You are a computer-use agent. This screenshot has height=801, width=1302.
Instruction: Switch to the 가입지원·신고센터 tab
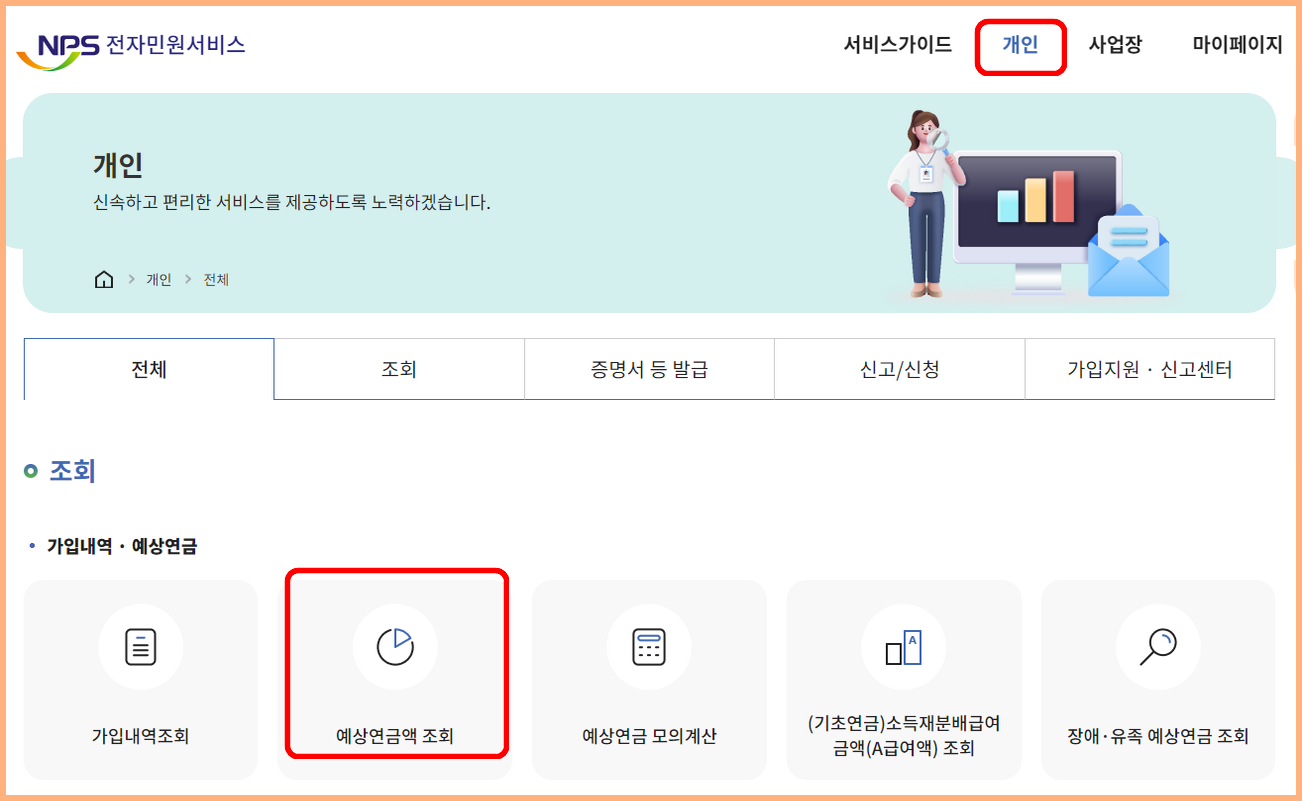1149,369
